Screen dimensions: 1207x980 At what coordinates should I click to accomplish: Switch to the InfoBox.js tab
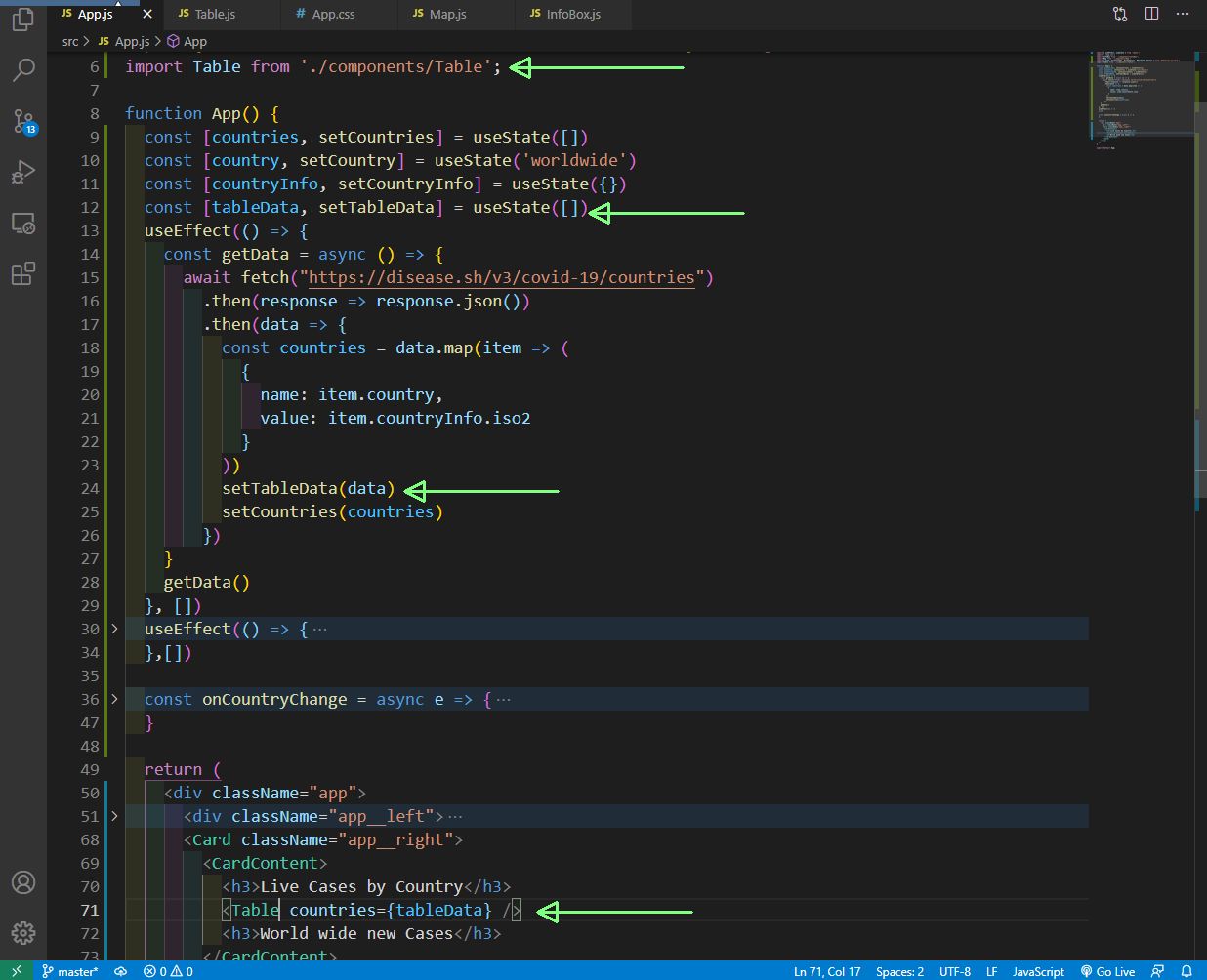pos(572,14)
